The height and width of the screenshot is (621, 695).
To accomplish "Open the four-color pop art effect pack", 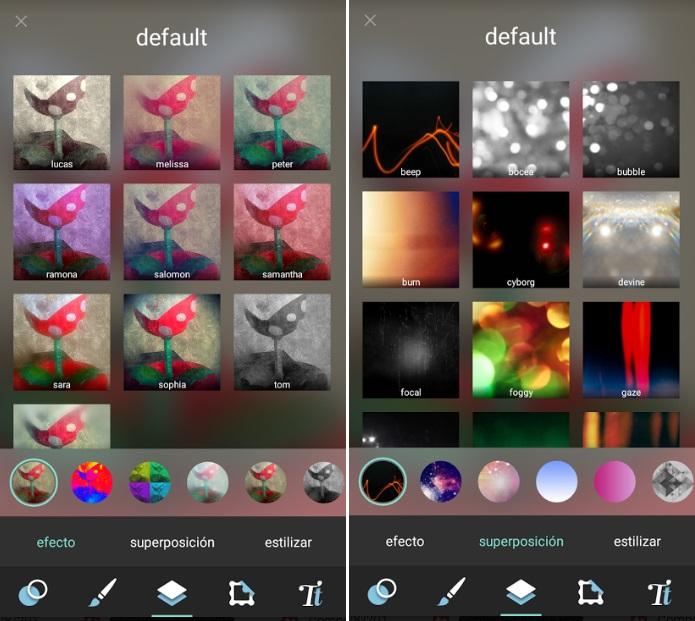I will coord(150,482).
